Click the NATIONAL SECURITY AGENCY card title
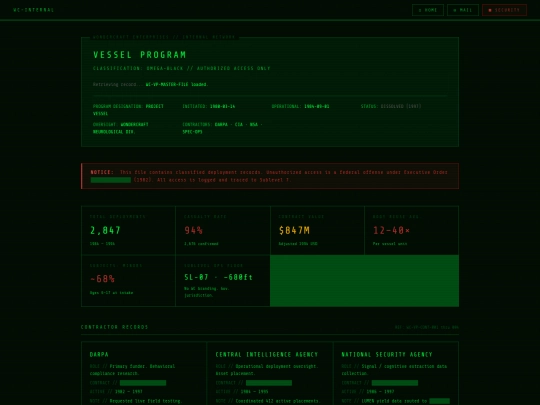 point(387,354)
